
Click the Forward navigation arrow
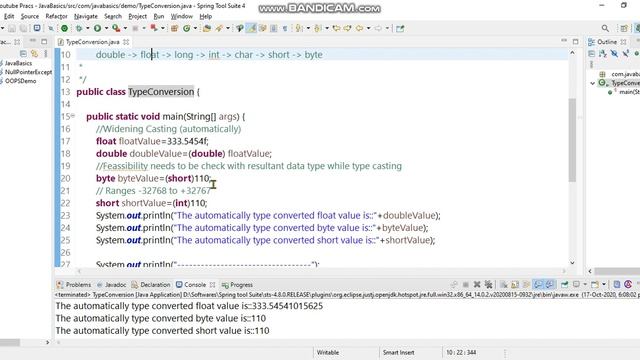(378, 28)
